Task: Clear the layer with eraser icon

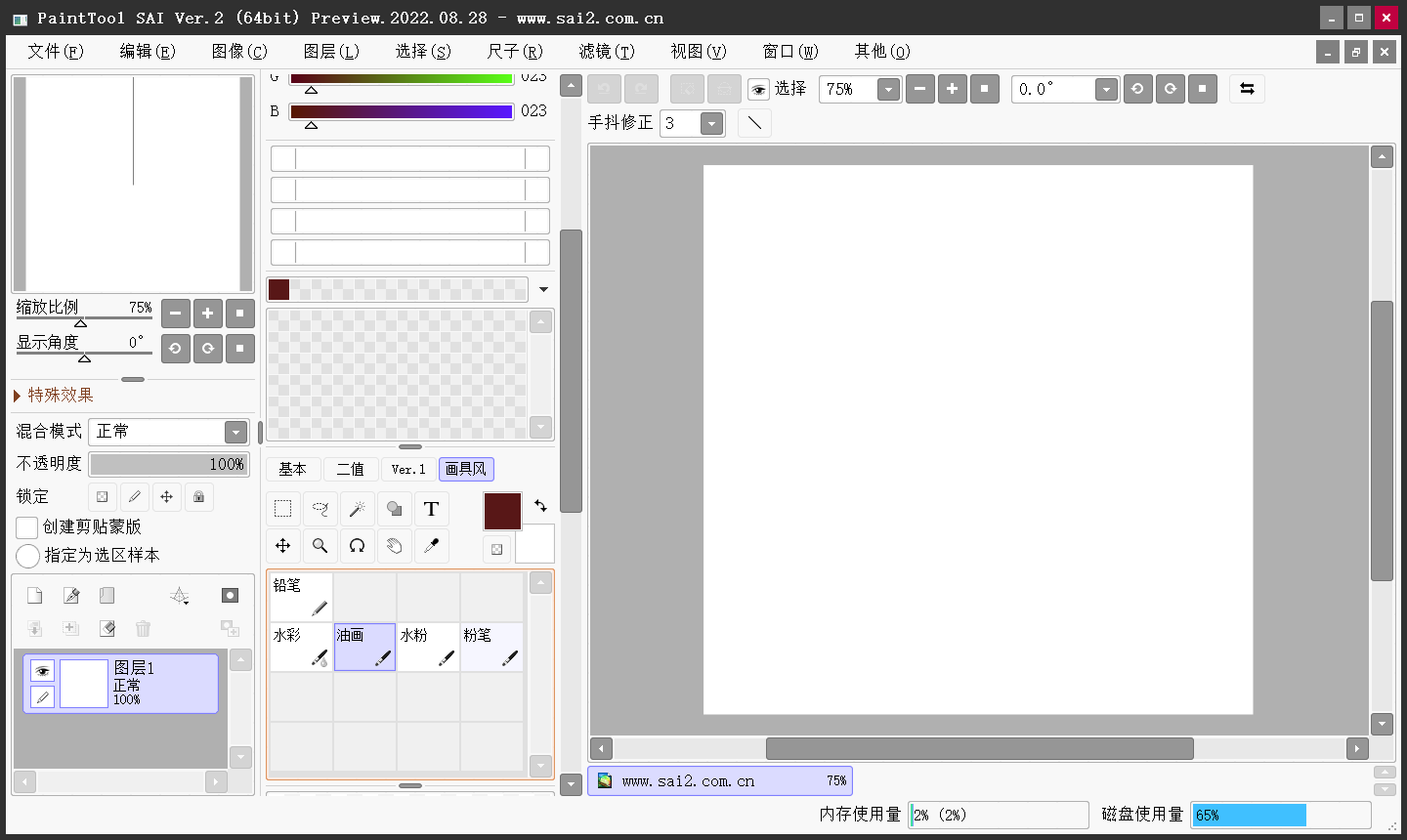Action: tap(107, 628)
